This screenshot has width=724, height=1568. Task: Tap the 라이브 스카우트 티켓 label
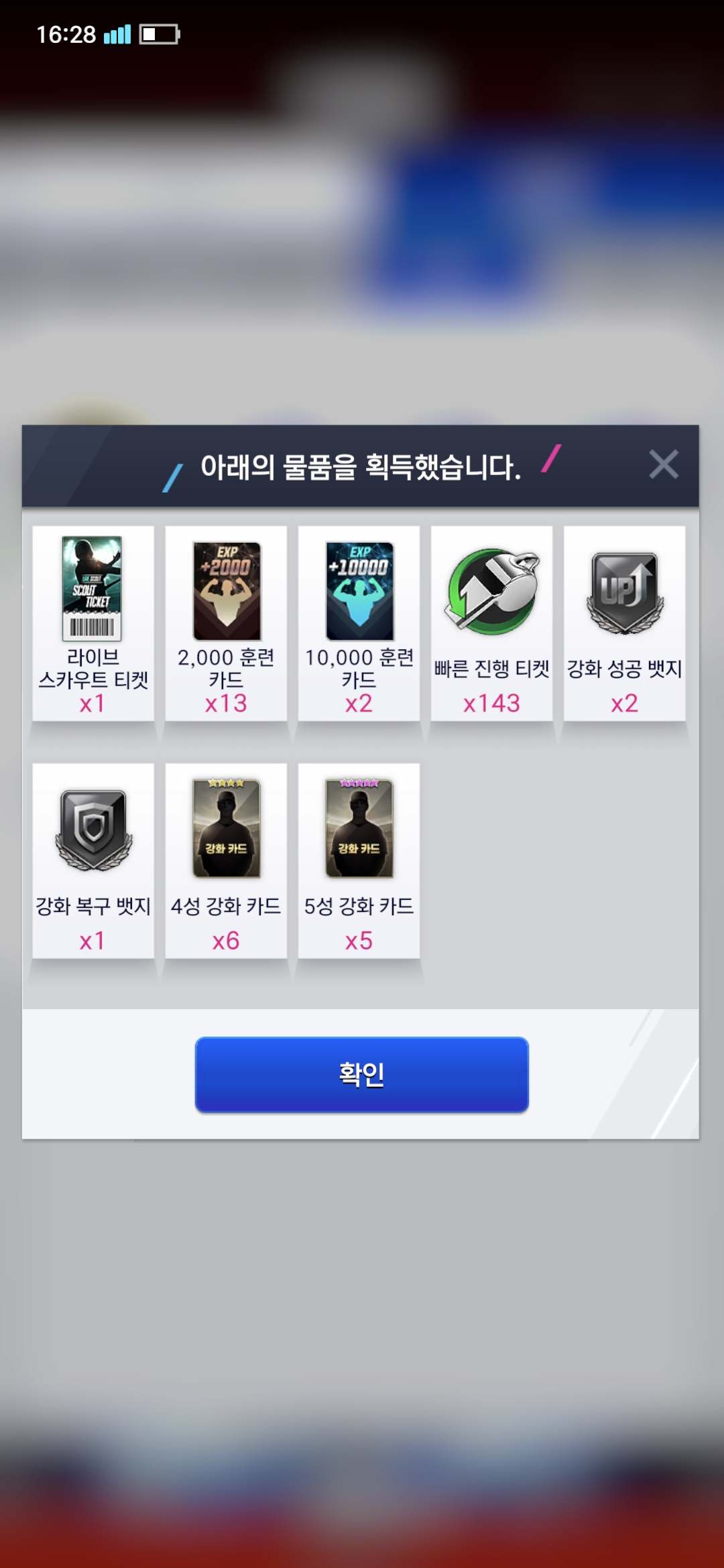[x=93, y=669]
